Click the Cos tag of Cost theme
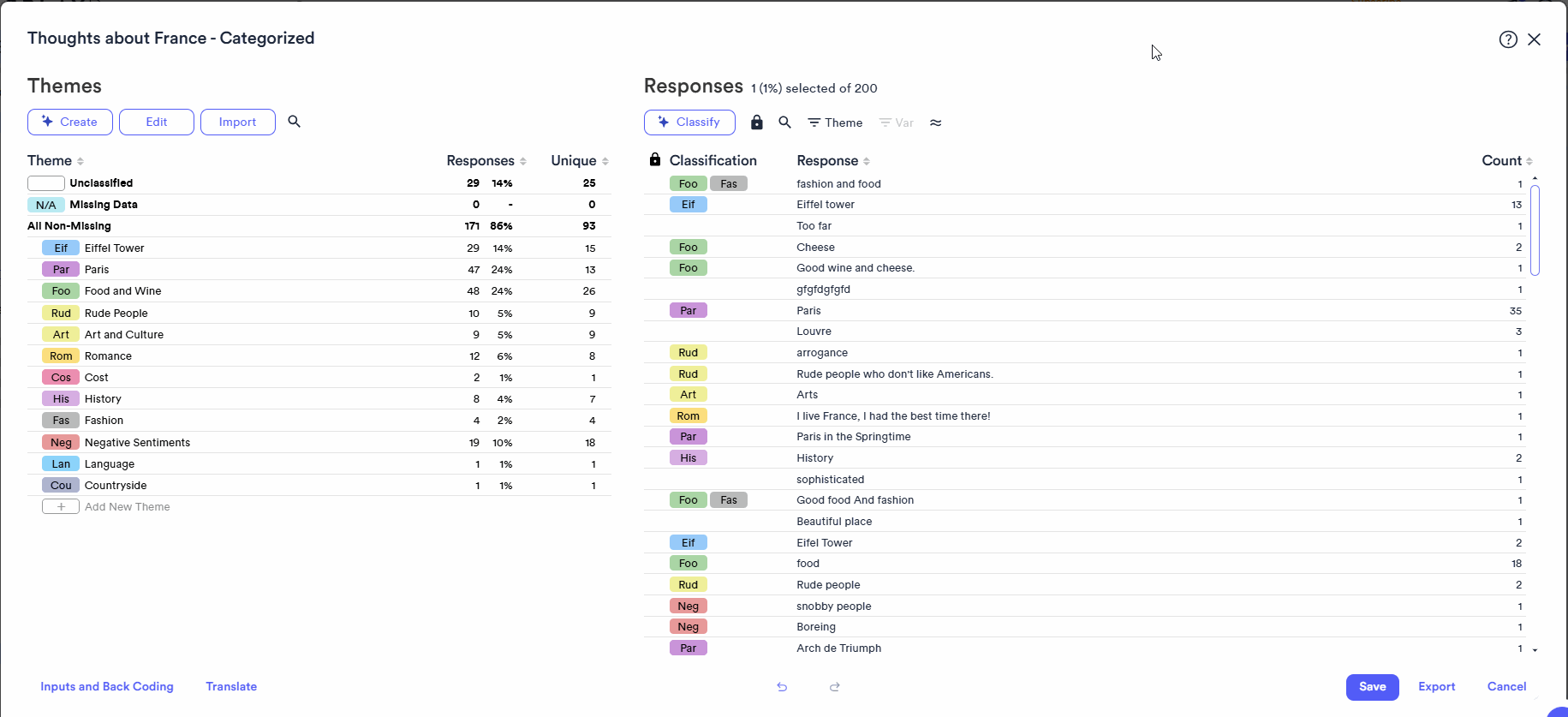 tap(61, 378)
